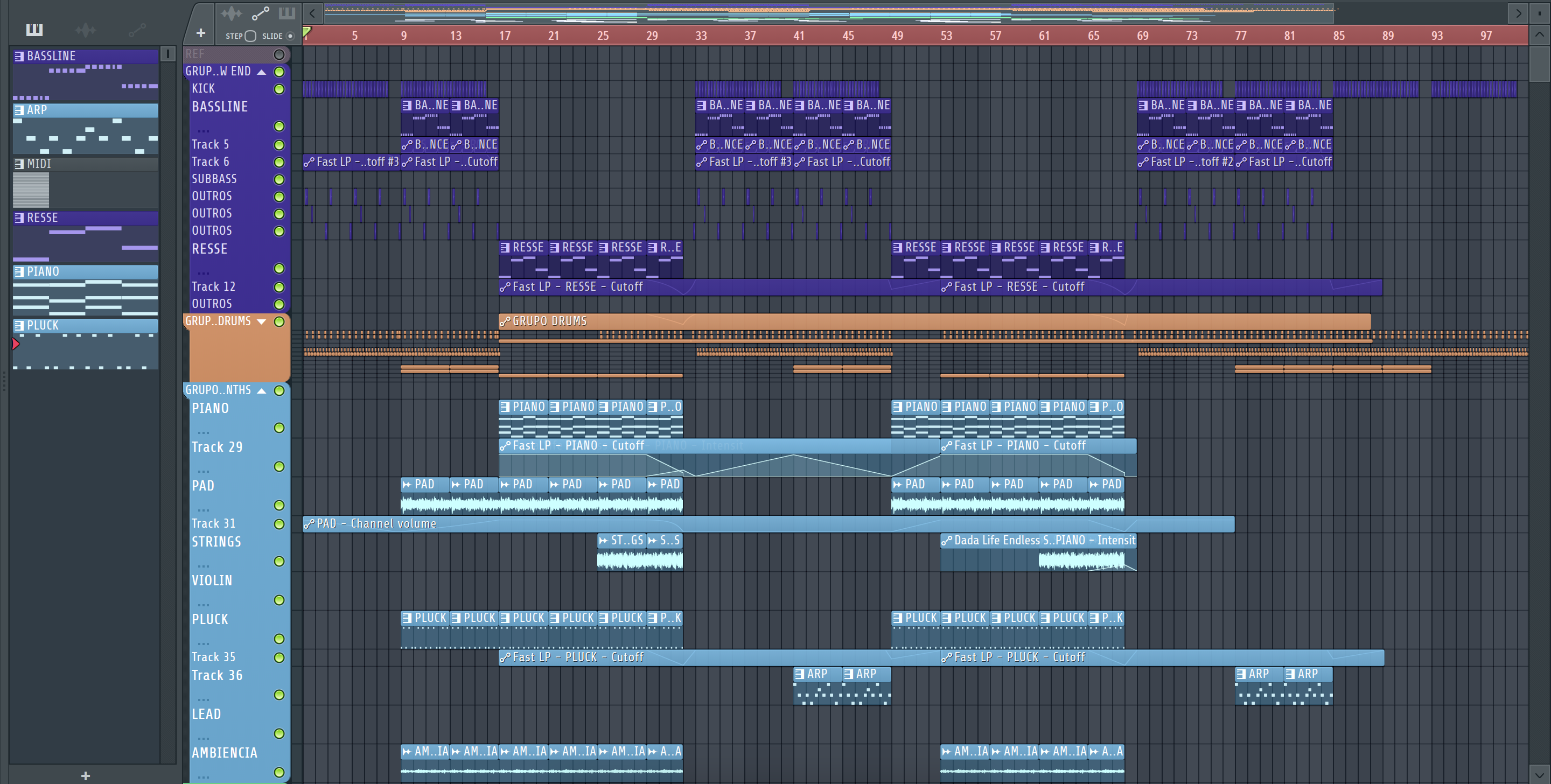Mute the SUBBASS track
1551x784 pixels.
(x=279, y=179)
